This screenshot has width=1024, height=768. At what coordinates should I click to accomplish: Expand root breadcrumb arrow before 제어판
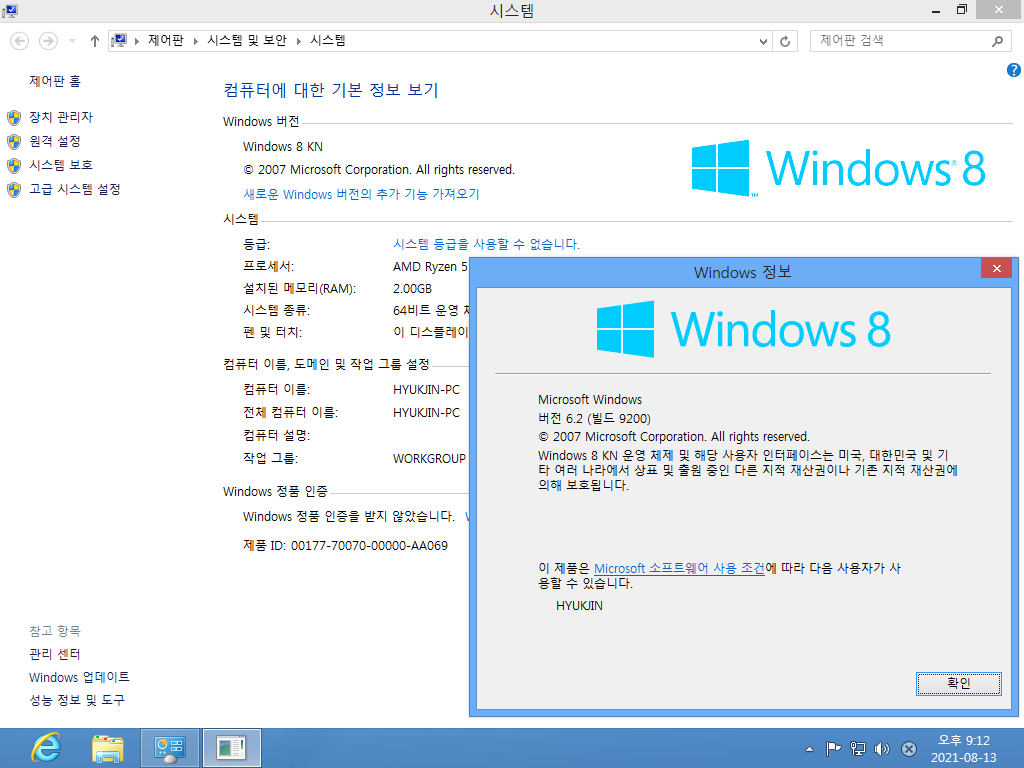pos(136,41)
